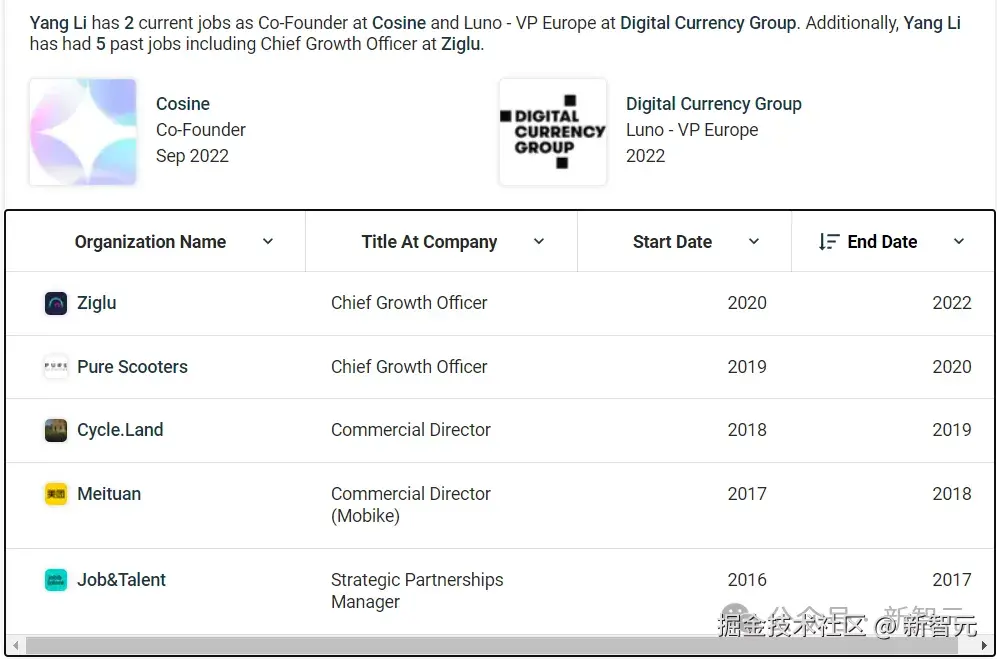Screen dimensions: 997x659
Task: Click the Job&Talent teal logo icon
Action: (x=56, y=580)
